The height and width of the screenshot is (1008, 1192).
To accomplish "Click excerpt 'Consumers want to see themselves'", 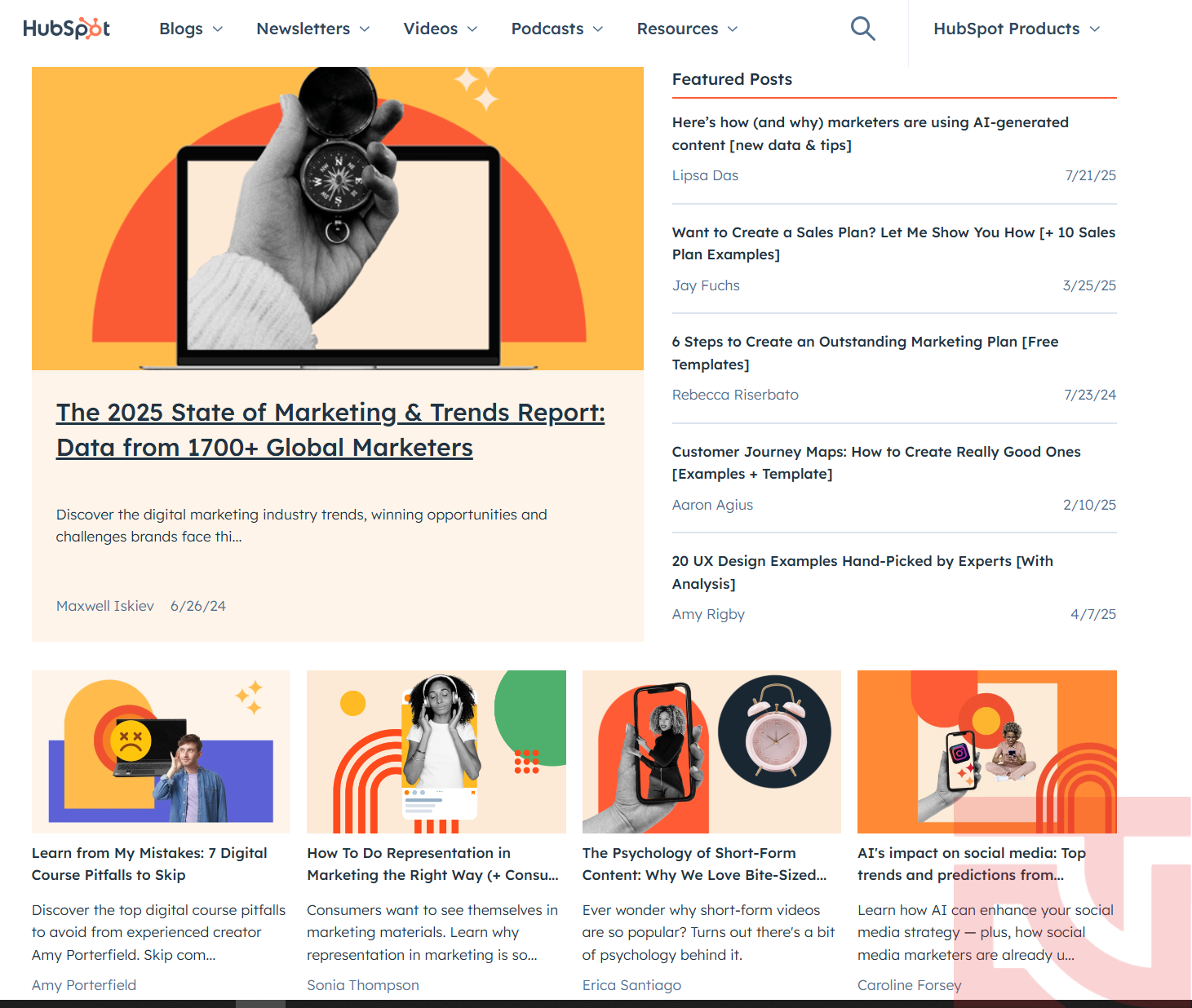I will (432, 932).
